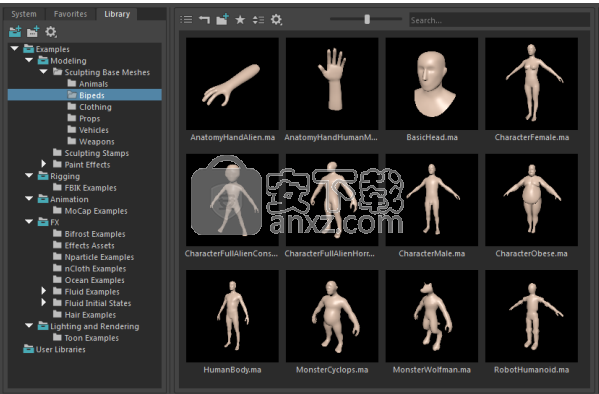
Task: Click the second add folder icon in left panel
Action: [33, 32]
